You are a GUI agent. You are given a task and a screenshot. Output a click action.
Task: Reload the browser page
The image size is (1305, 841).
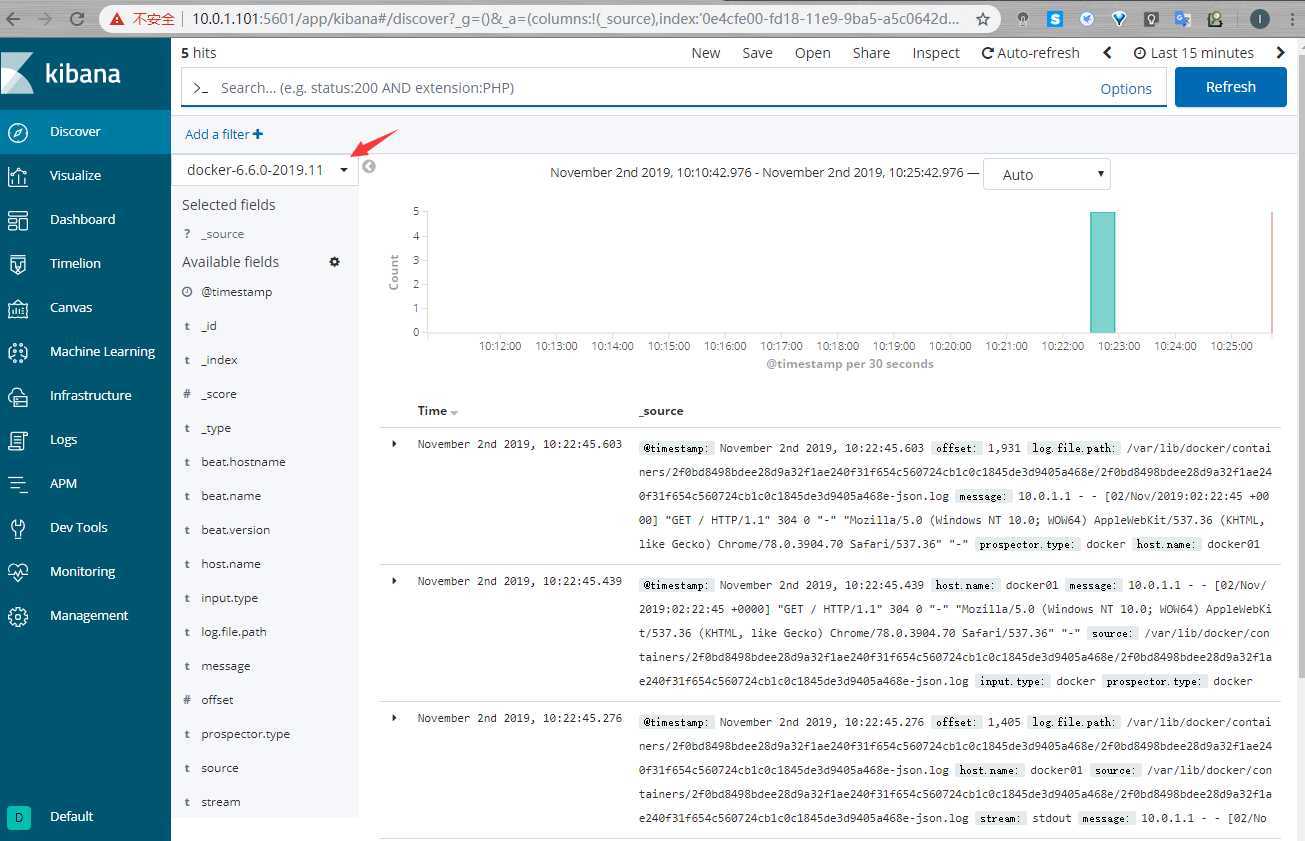click(x=77, y=18)
